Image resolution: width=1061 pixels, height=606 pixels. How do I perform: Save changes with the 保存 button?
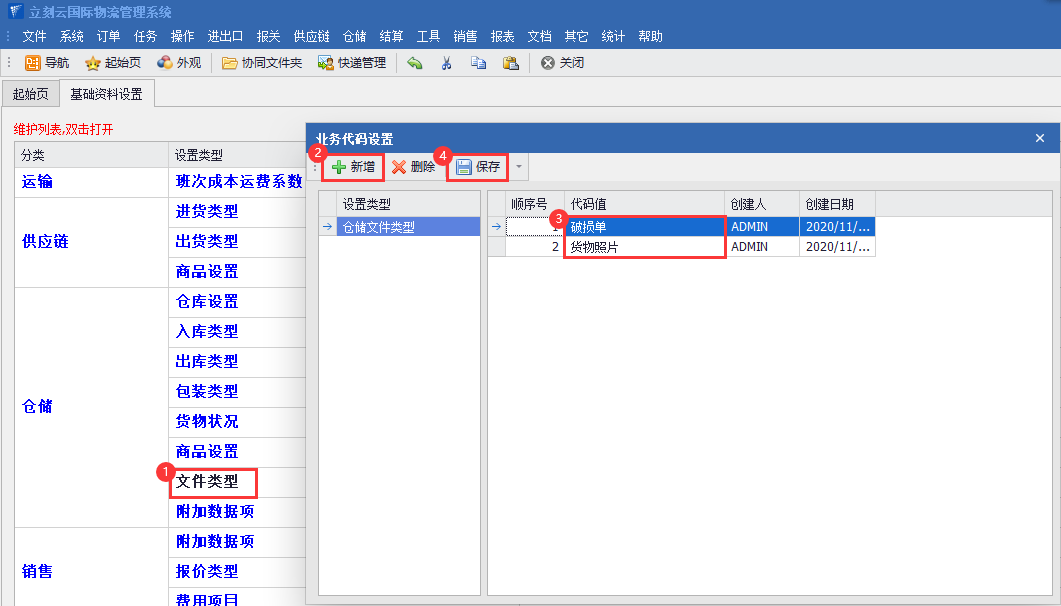[x=478, y=167]
